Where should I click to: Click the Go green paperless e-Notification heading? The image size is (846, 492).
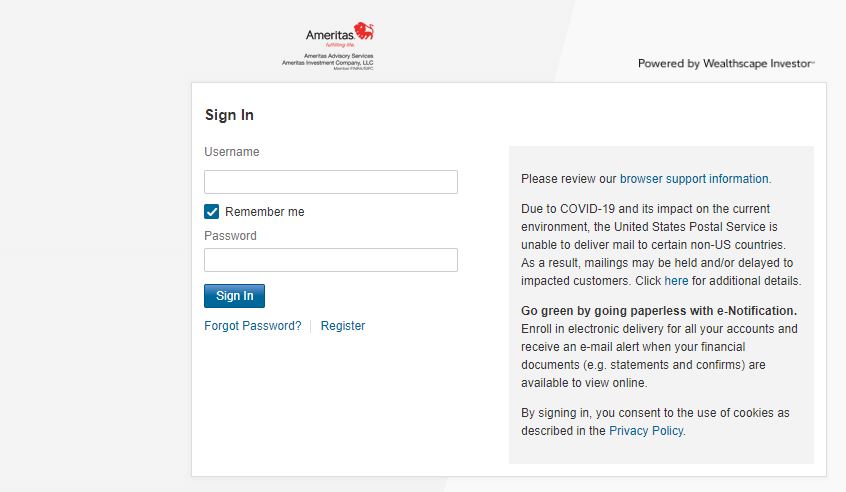pos(658,311)
